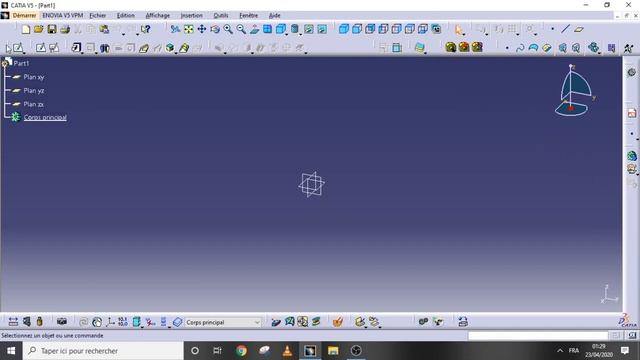This screenshot has width=640, height=360.
Task: Click the Paste clipboard icon
Action: click(x=104, y=29)
